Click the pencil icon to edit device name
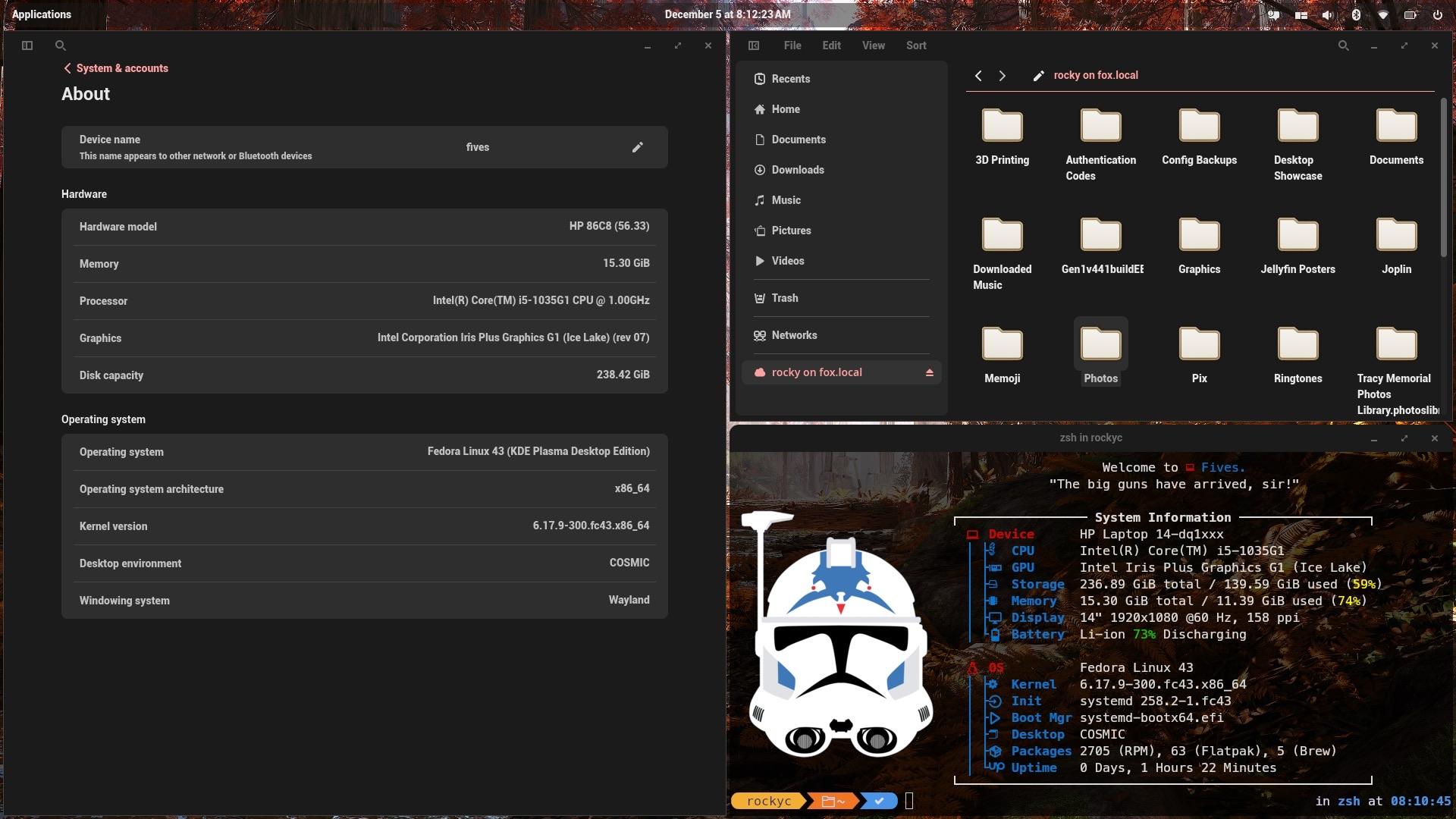 (x=637, y=147)
